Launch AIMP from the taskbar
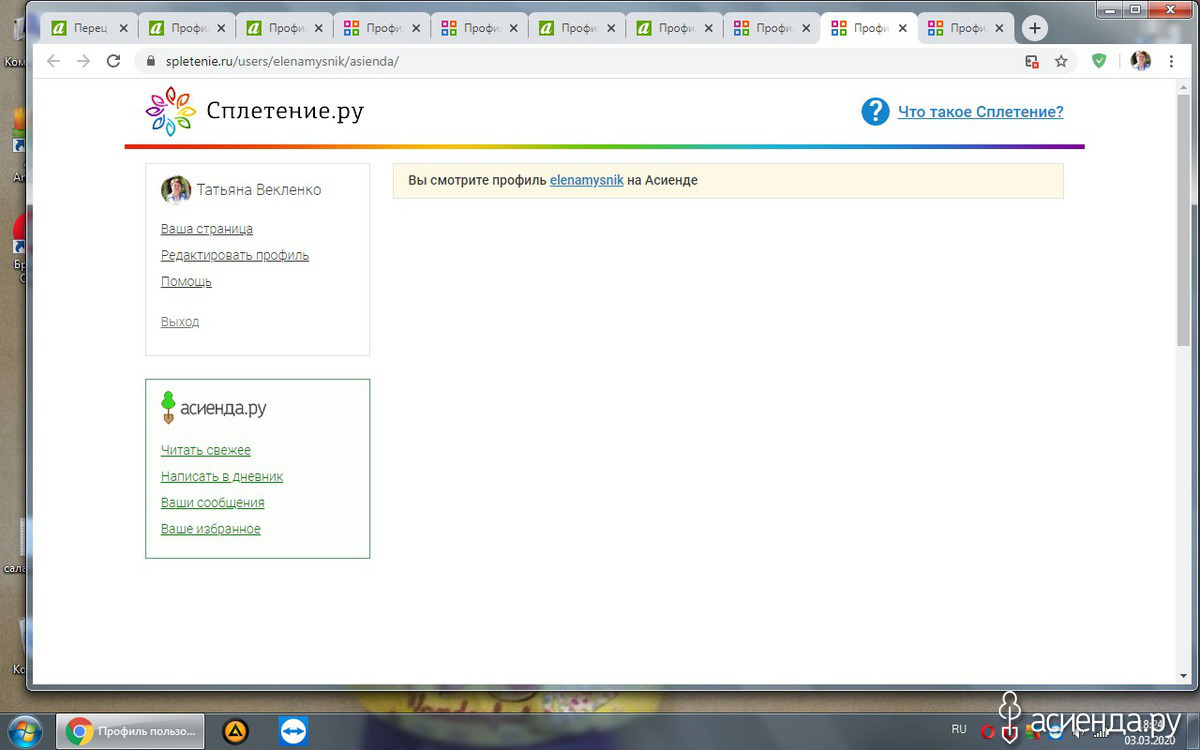 coord(237,732)
